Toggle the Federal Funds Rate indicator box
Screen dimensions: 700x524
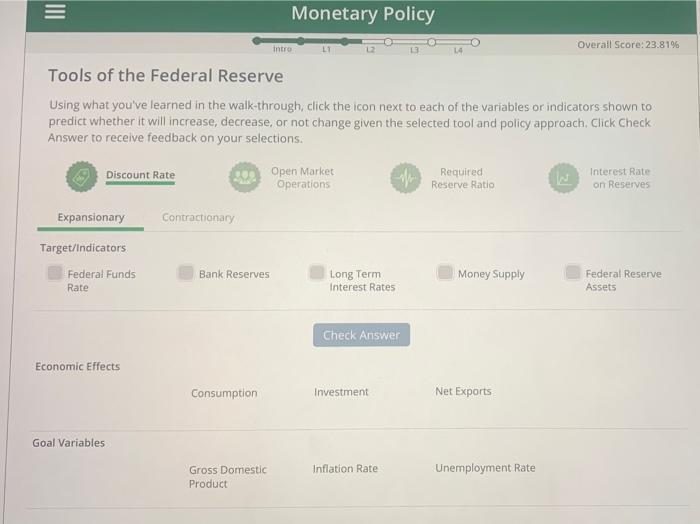[x=55, y=273]
